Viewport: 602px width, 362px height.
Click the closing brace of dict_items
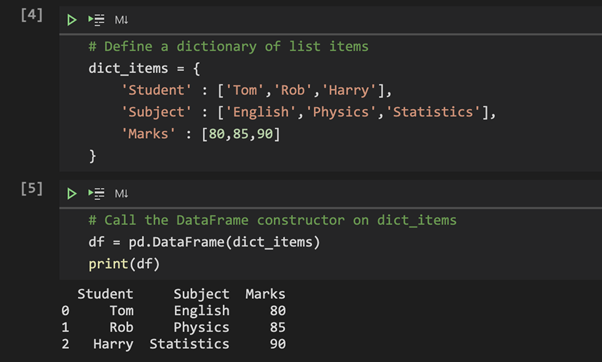point(93,156)
